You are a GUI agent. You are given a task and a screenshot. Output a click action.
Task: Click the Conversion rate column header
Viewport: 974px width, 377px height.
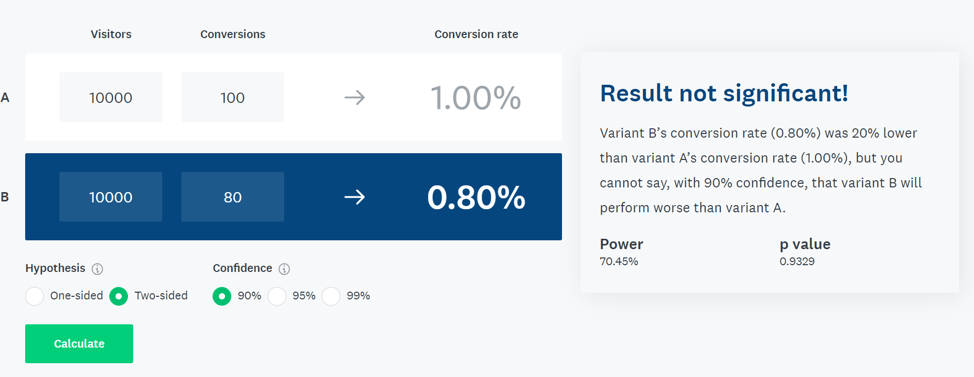[476, 34]
